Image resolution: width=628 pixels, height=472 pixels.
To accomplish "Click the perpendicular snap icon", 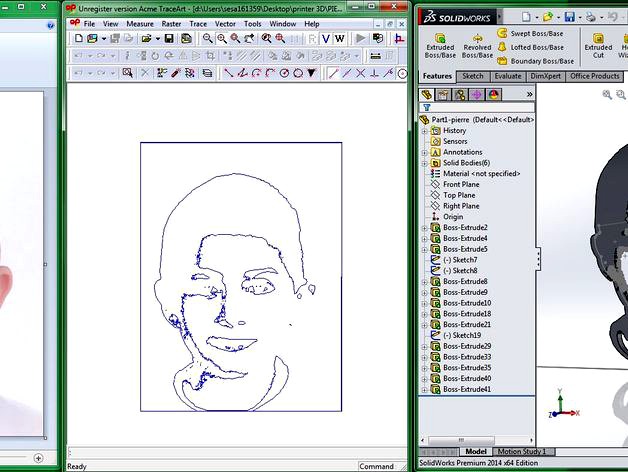I will [374, 73].
